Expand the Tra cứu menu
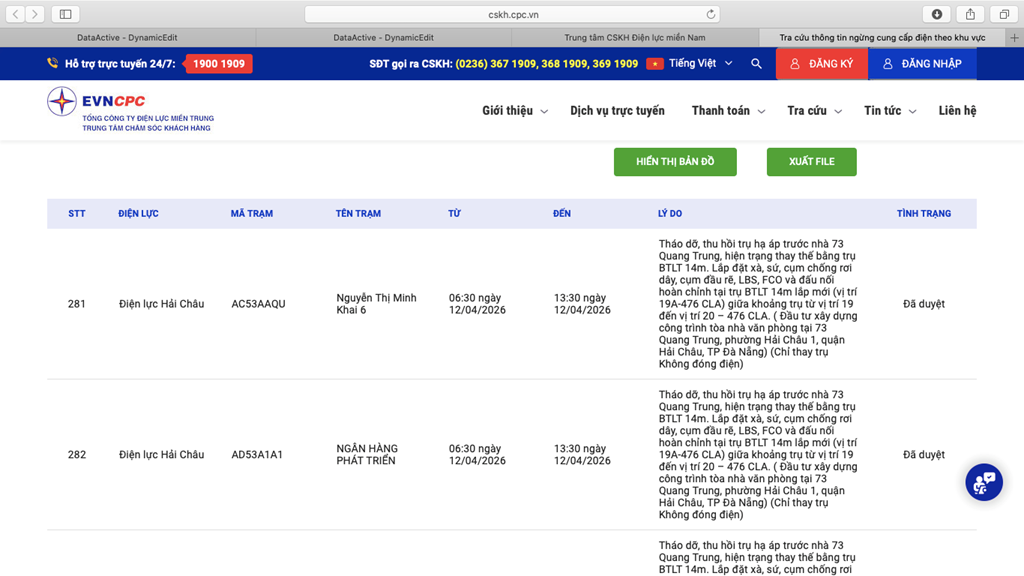Image resolution: width=1024 pixels, height=576 pixels. (814, 111)
